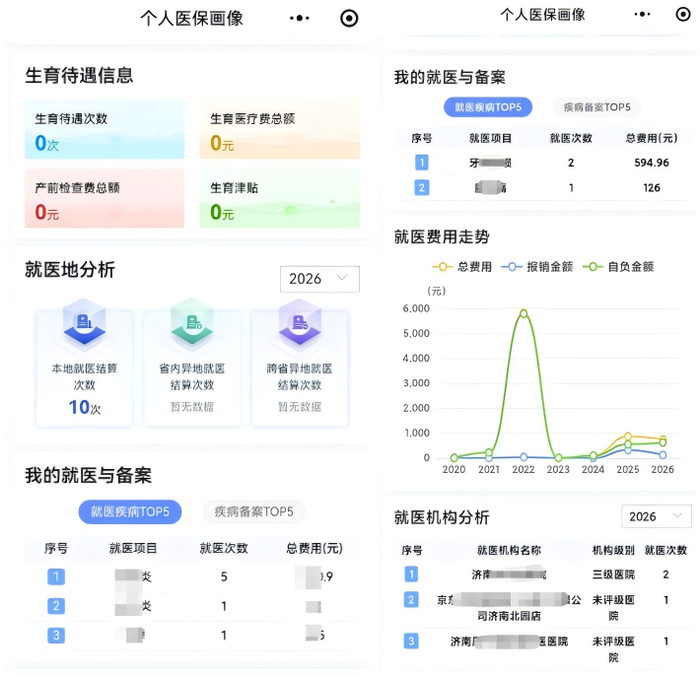Click the 司济南北园店 institution name text
Viewport: 700px width, 675px height.
point(509,617)
